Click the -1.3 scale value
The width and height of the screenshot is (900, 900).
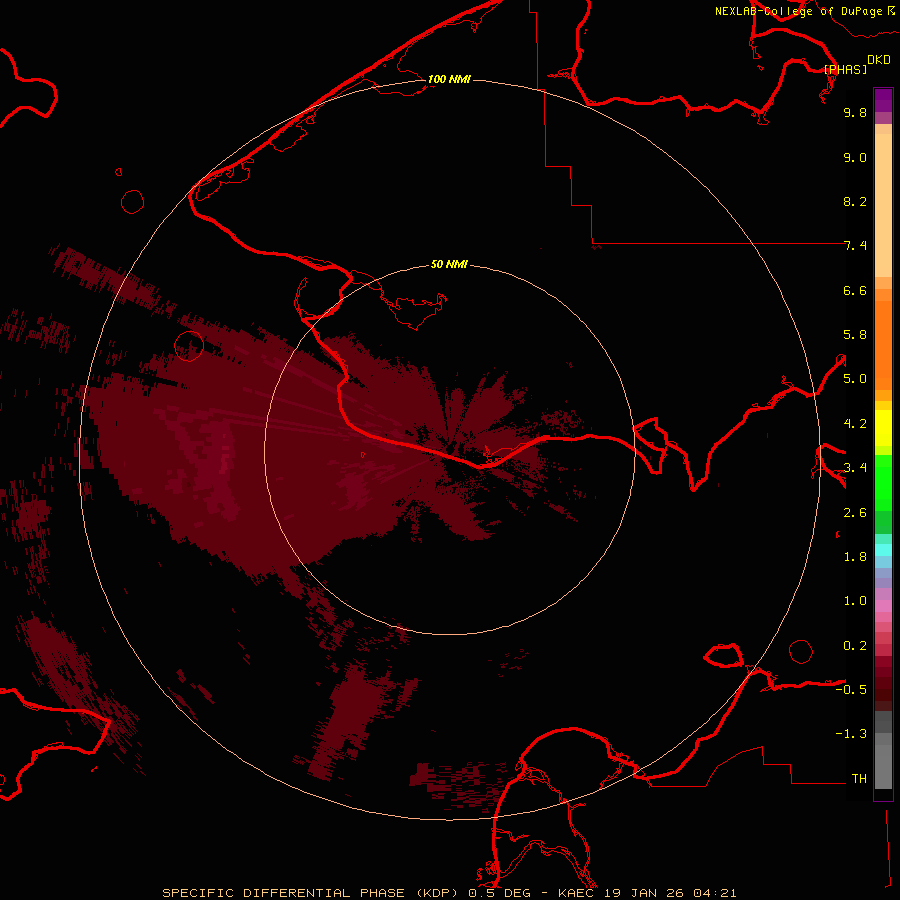(851, 734)
